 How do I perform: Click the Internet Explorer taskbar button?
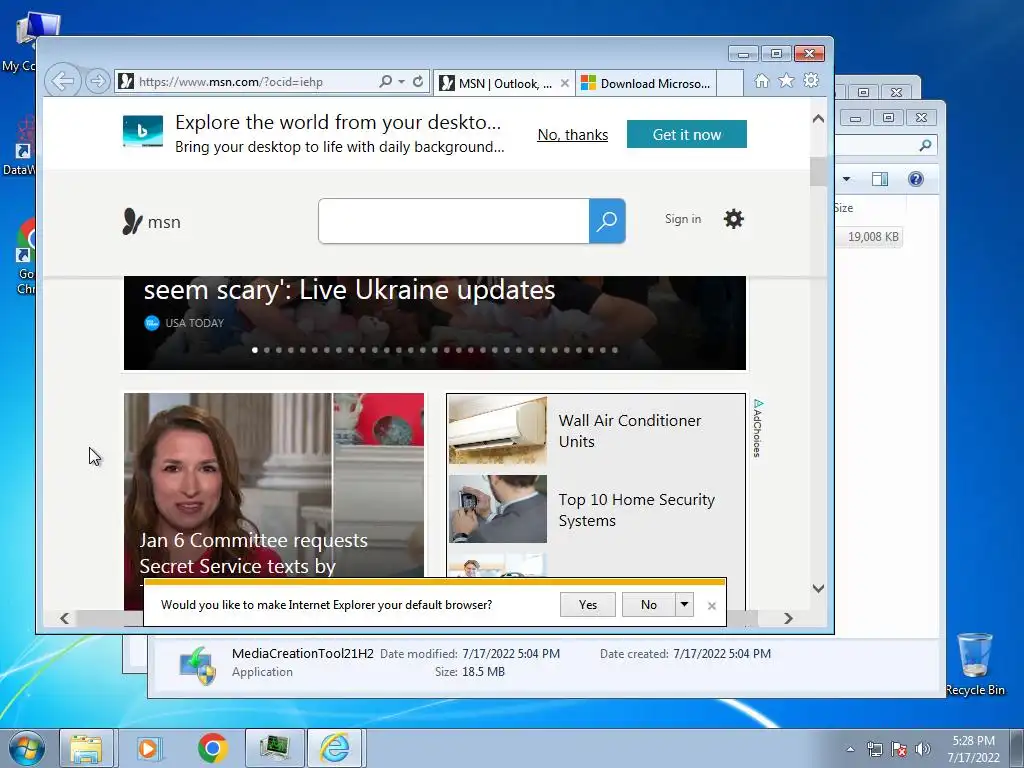coord(335,748)
